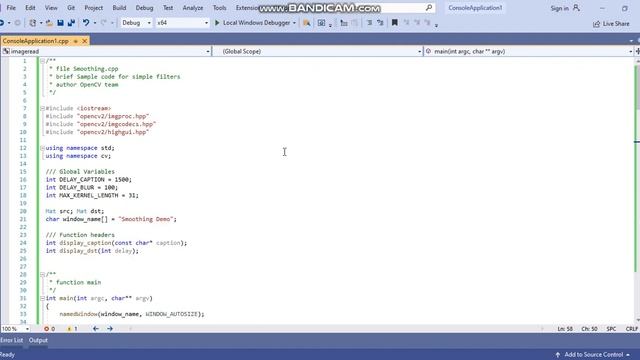Open the Analyze menu
The image size is (640, 360).
pos(193,8)
